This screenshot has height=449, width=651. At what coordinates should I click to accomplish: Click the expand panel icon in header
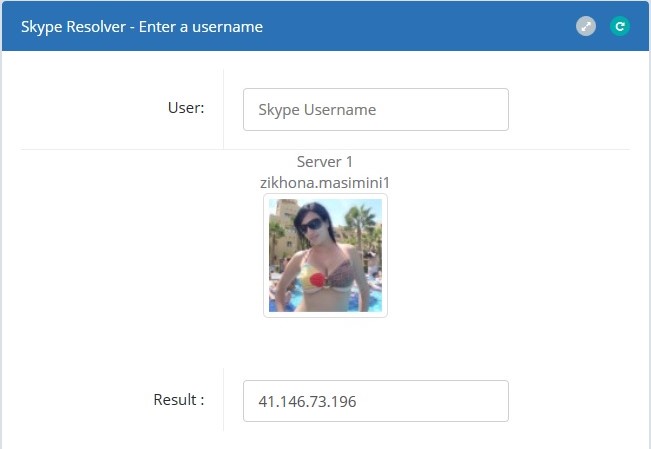tap(585, 27)
